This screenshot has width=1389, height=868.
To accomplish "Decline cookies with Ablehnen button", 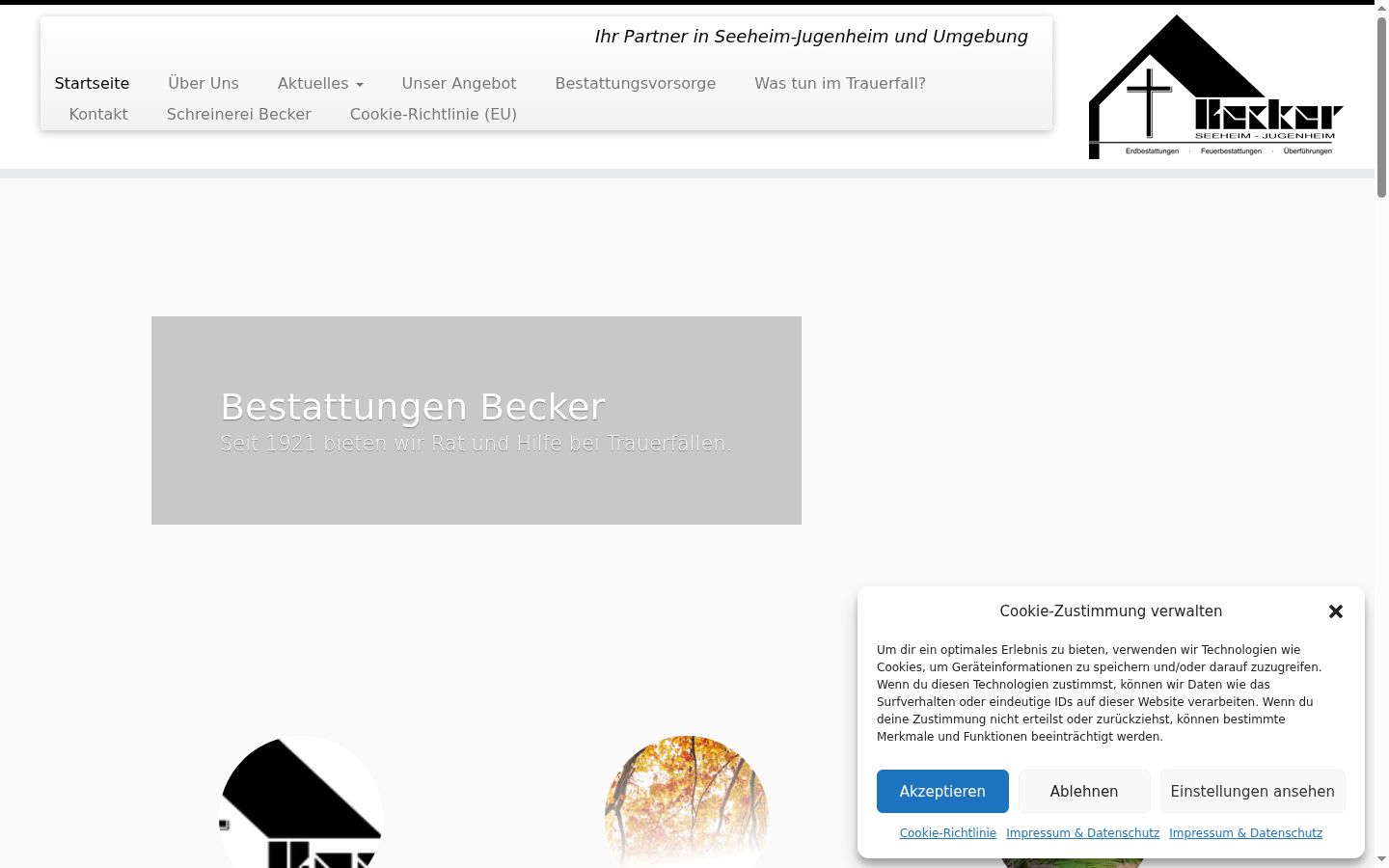I will (1084, 792).
